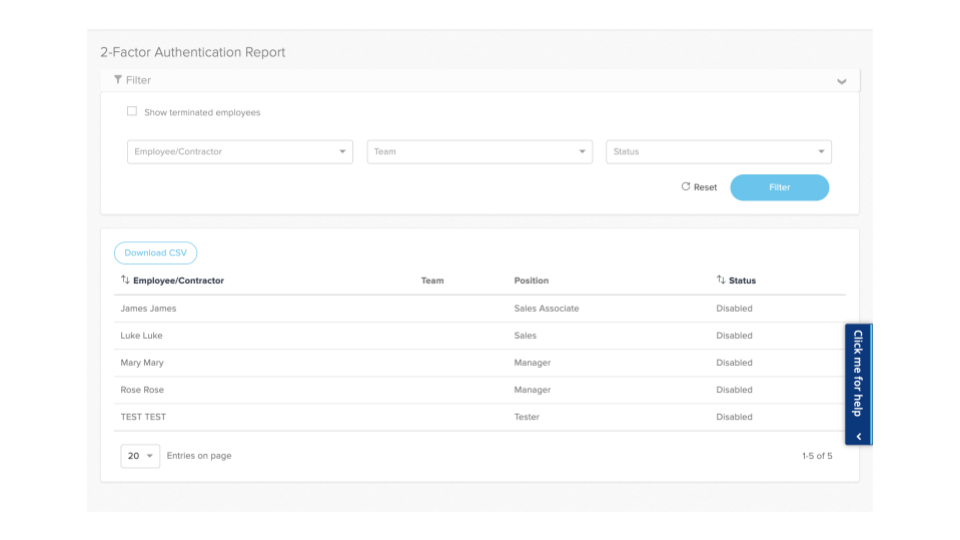Click Disabled status for Rose Rose

pyautogui.click(x=734, y=389)
